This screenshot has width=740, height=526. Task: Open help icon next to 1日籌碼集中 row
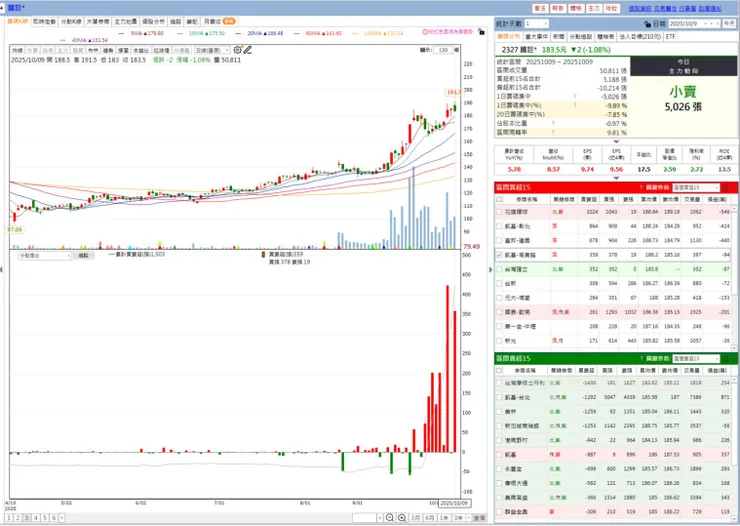[x=575, y=96]
